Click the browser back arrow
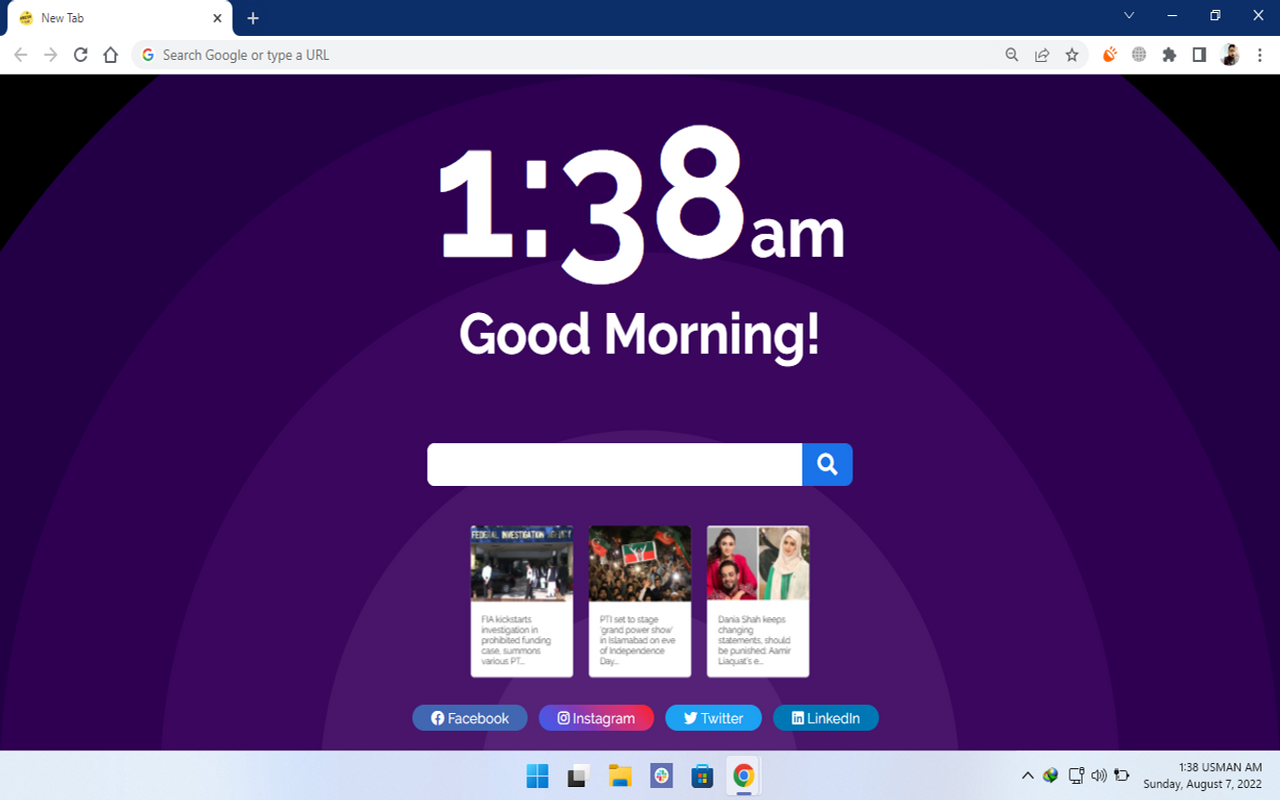 [21, 55]
